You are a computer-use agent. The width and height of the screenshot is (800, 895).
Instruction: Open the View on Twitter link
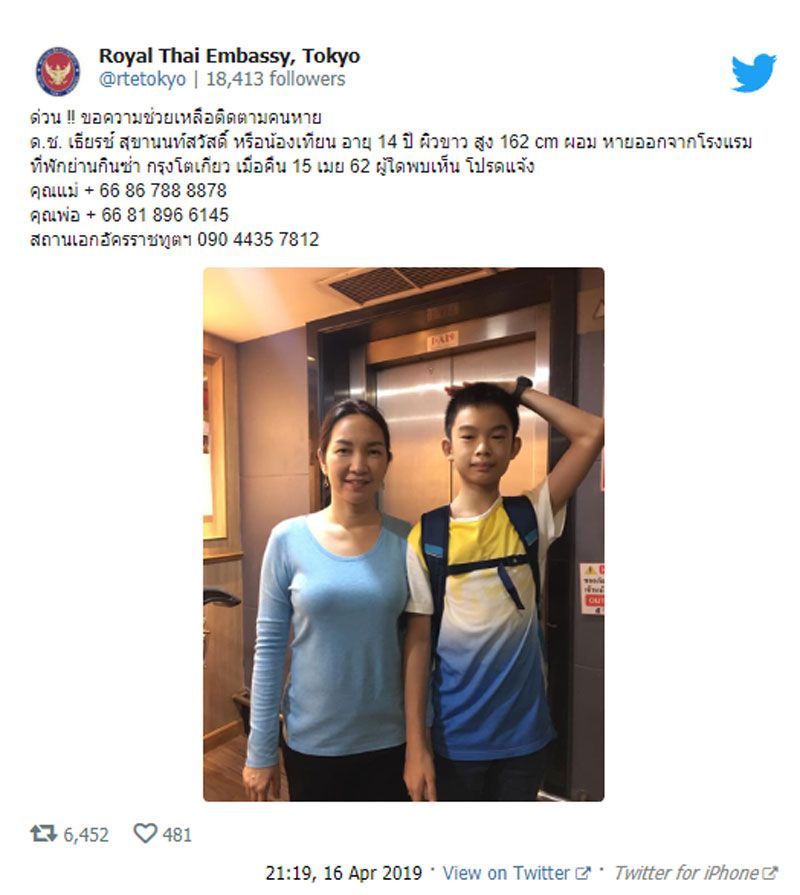pos(506,873)
